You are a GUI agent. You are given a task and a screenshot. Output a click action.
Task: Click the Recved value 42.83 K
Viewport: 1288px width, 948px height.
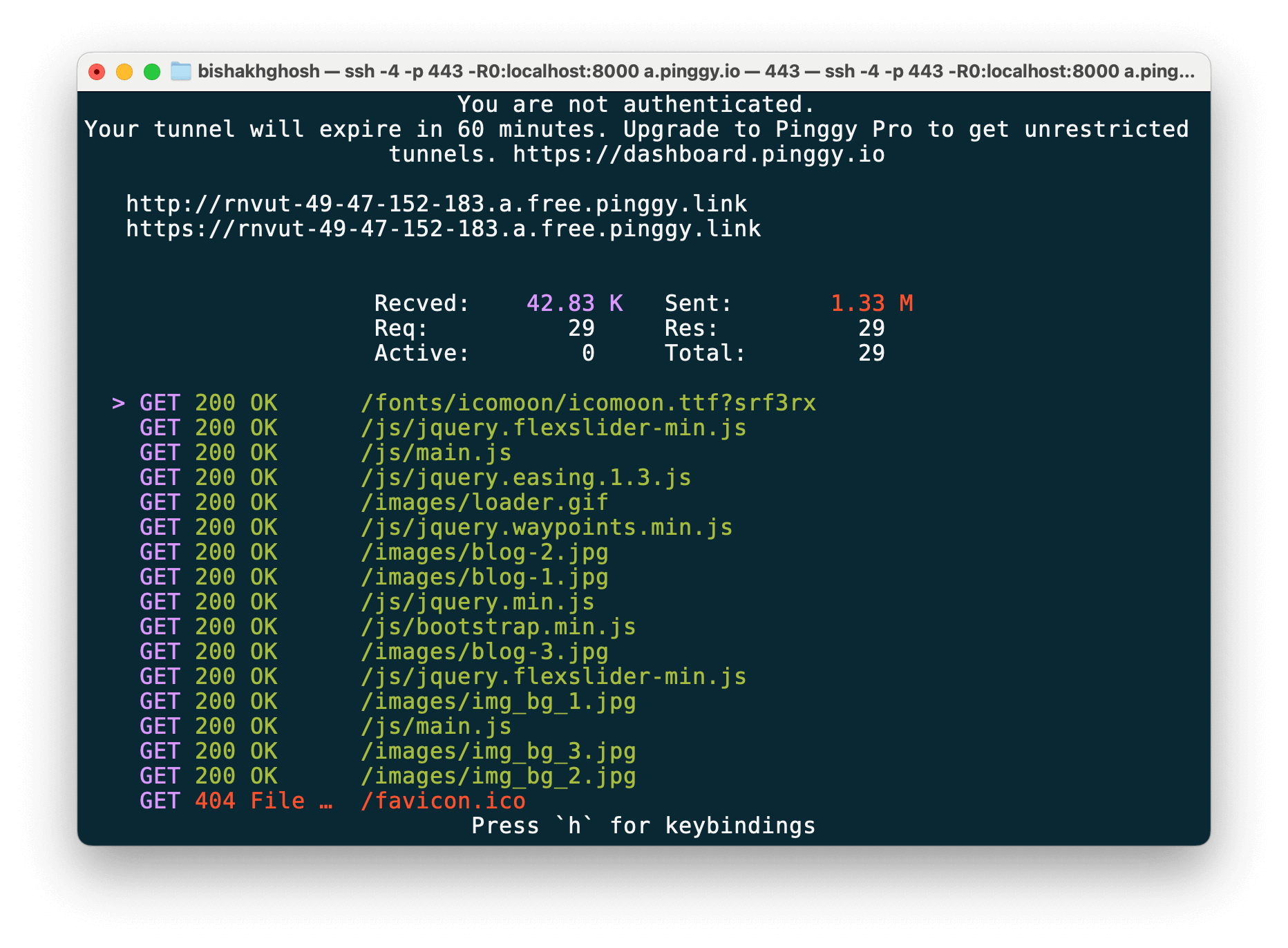[x=574, y=303]
